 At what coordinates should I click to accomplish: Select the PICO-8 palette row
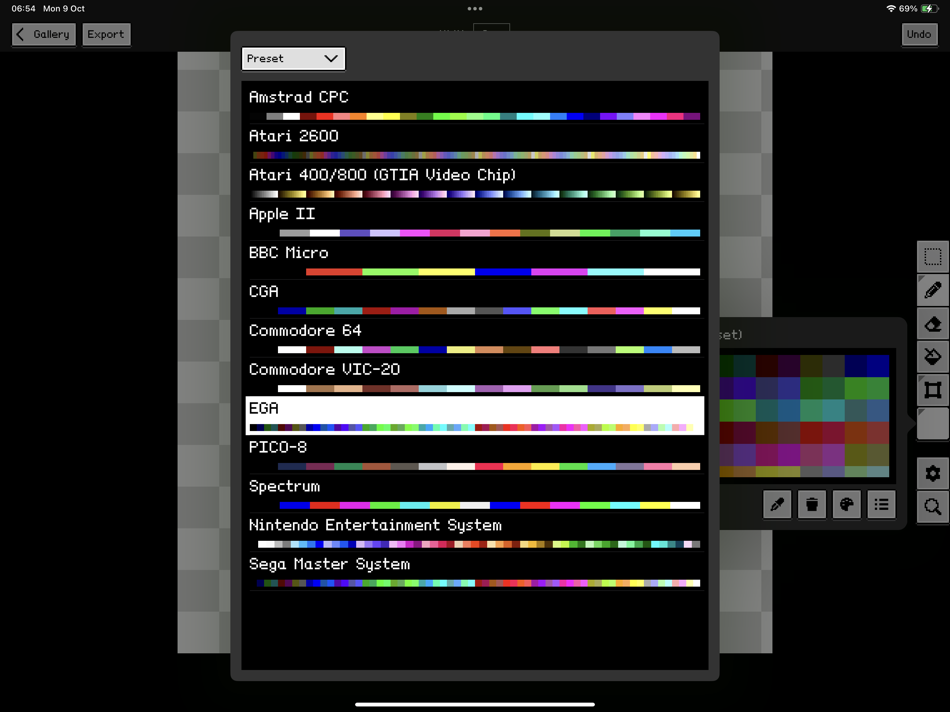click(x=474, y=454)
